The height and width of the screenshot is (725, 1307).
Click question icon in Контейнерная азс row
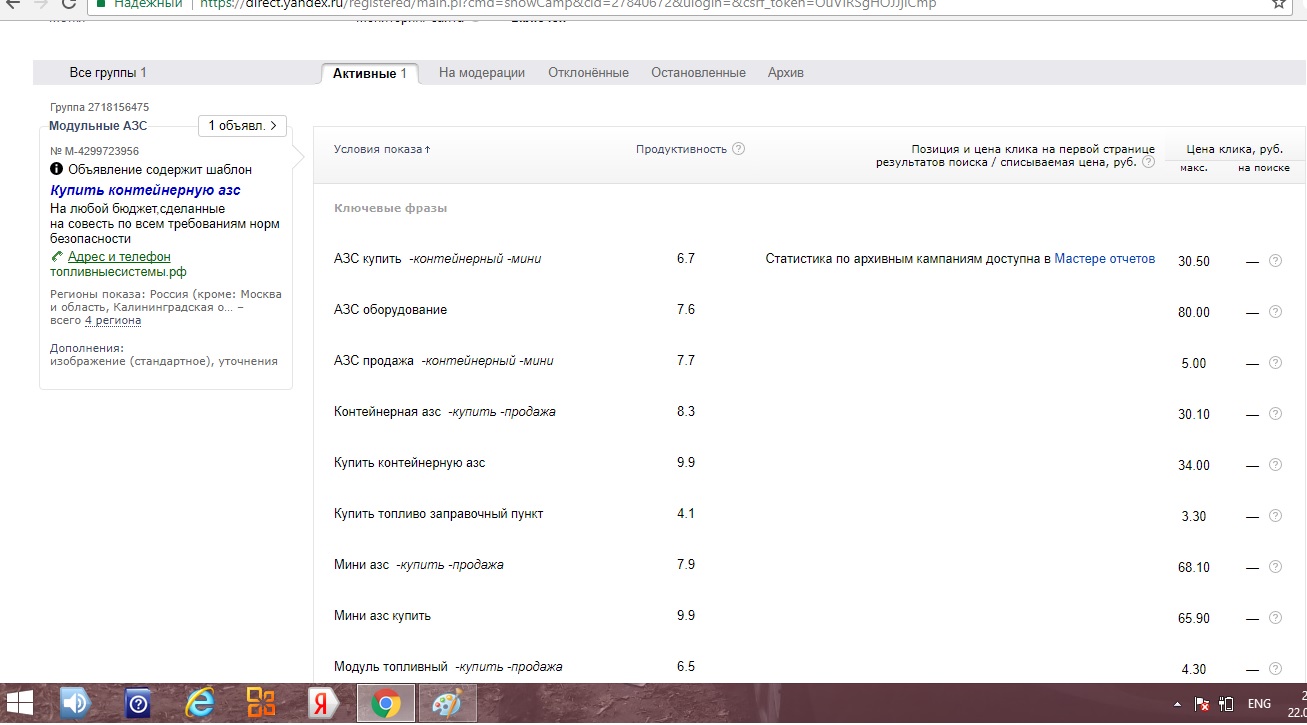(x=1275, y=414)
